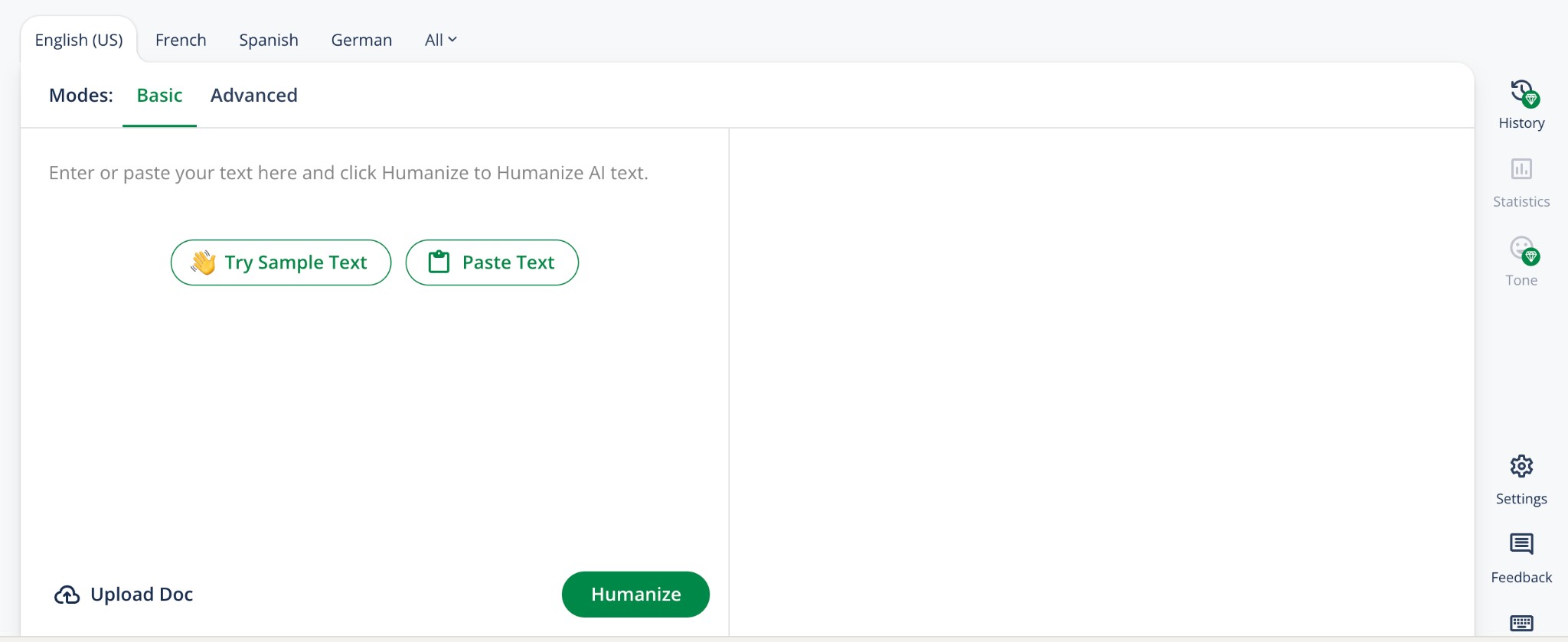Viewport: 1568px width, 642px height.
Task: Open the Feedback icon
Action: [x=1521, y=545]
